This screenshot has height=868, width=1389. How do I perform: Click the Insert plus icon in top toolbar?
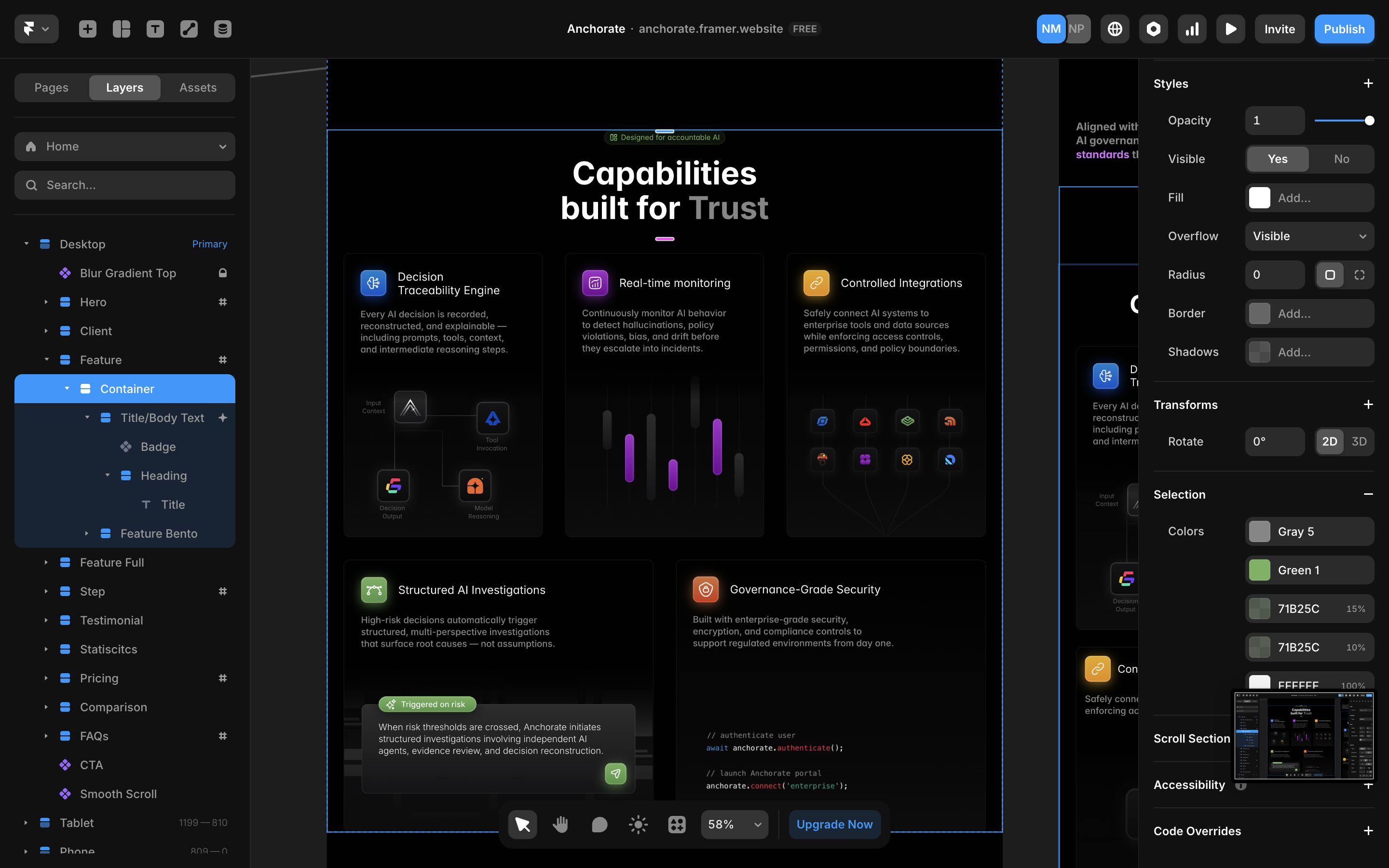click(x=87, y=29)
